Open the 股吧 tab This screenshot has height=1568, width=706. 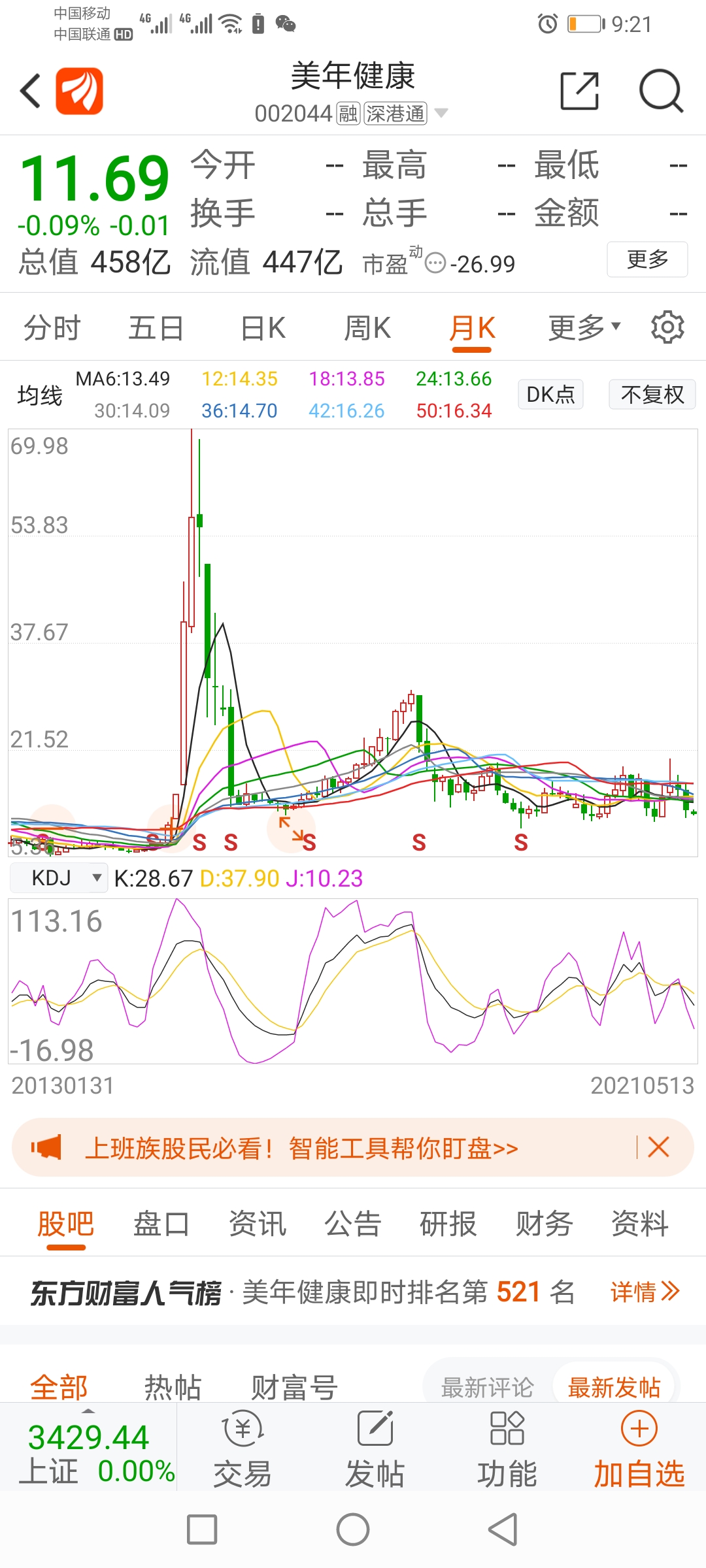(66, 1224)
